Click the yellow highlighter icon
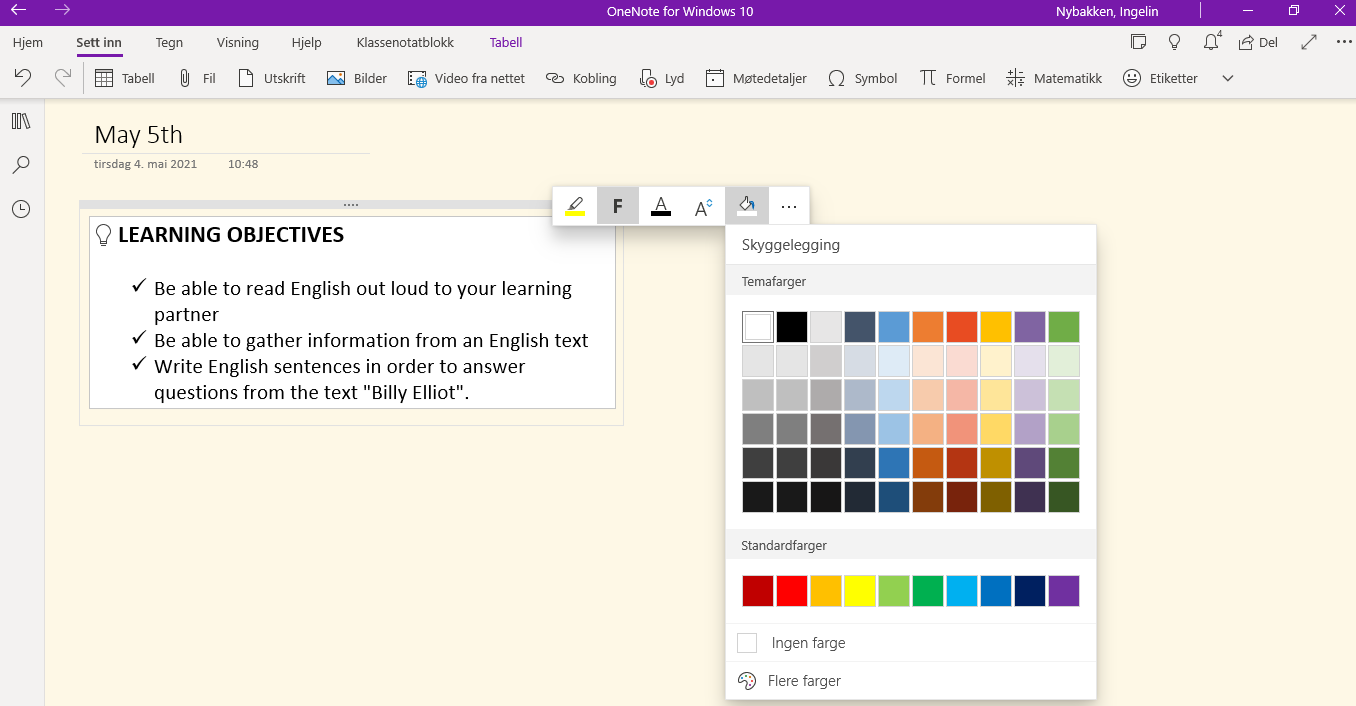 tap(575, 206)
